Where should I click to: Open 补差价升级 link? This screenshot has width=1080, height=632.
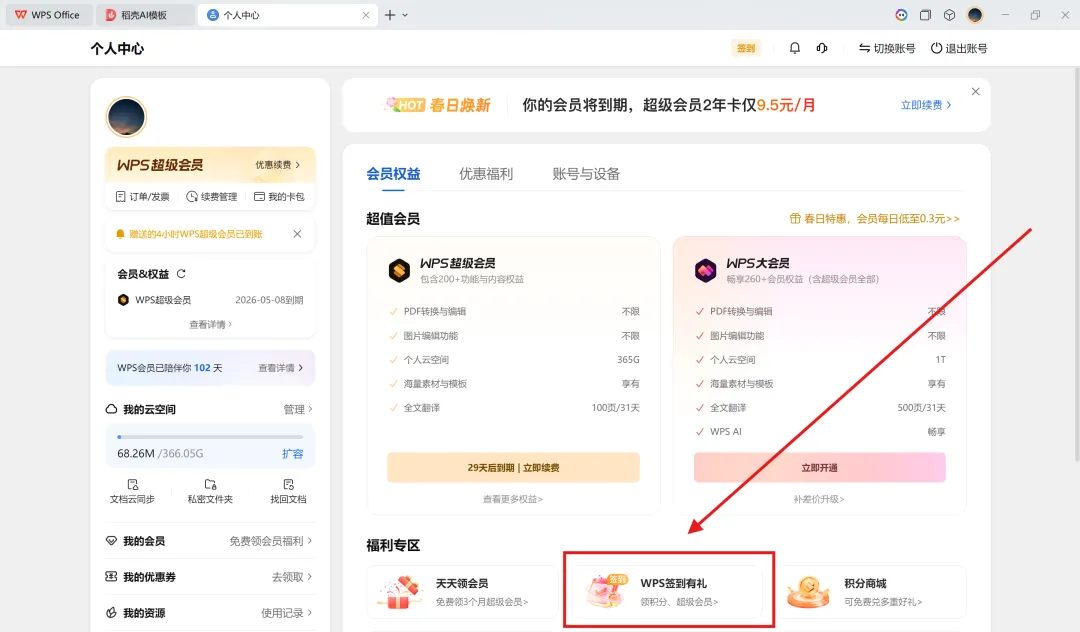(x=819, y=499)
